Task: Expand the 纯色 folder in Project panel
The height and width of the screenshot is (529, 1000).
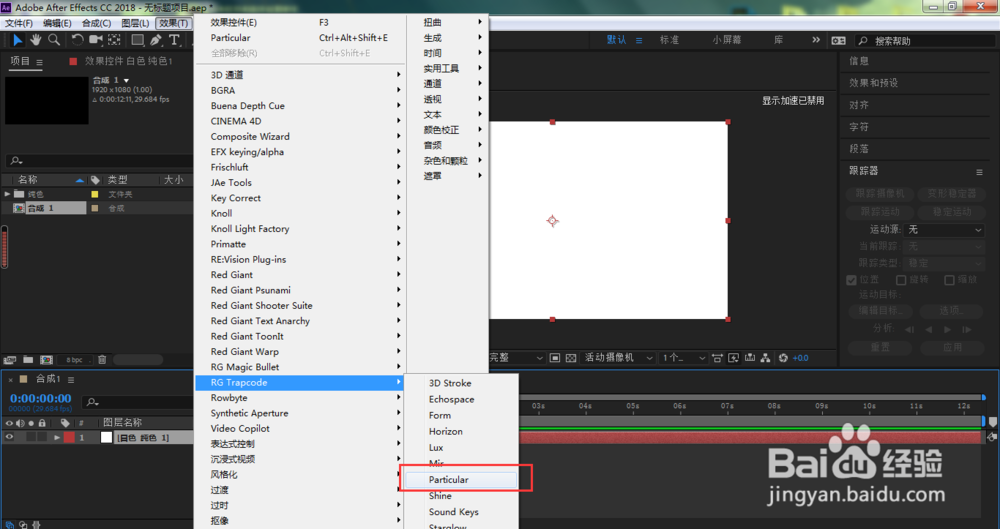Action: (7, 194)
